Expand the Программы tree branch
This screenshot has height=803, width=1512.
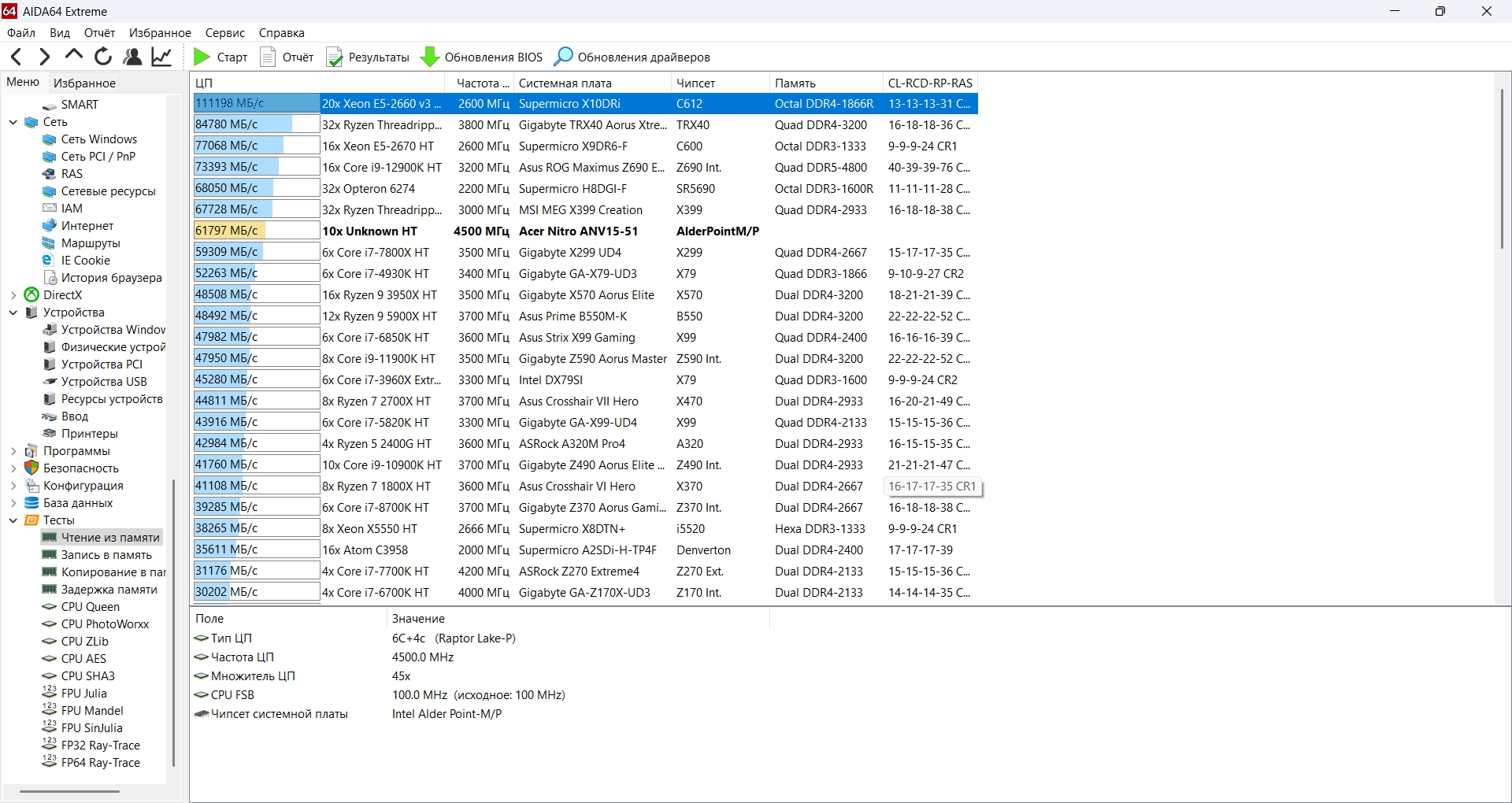click(13, 451)
